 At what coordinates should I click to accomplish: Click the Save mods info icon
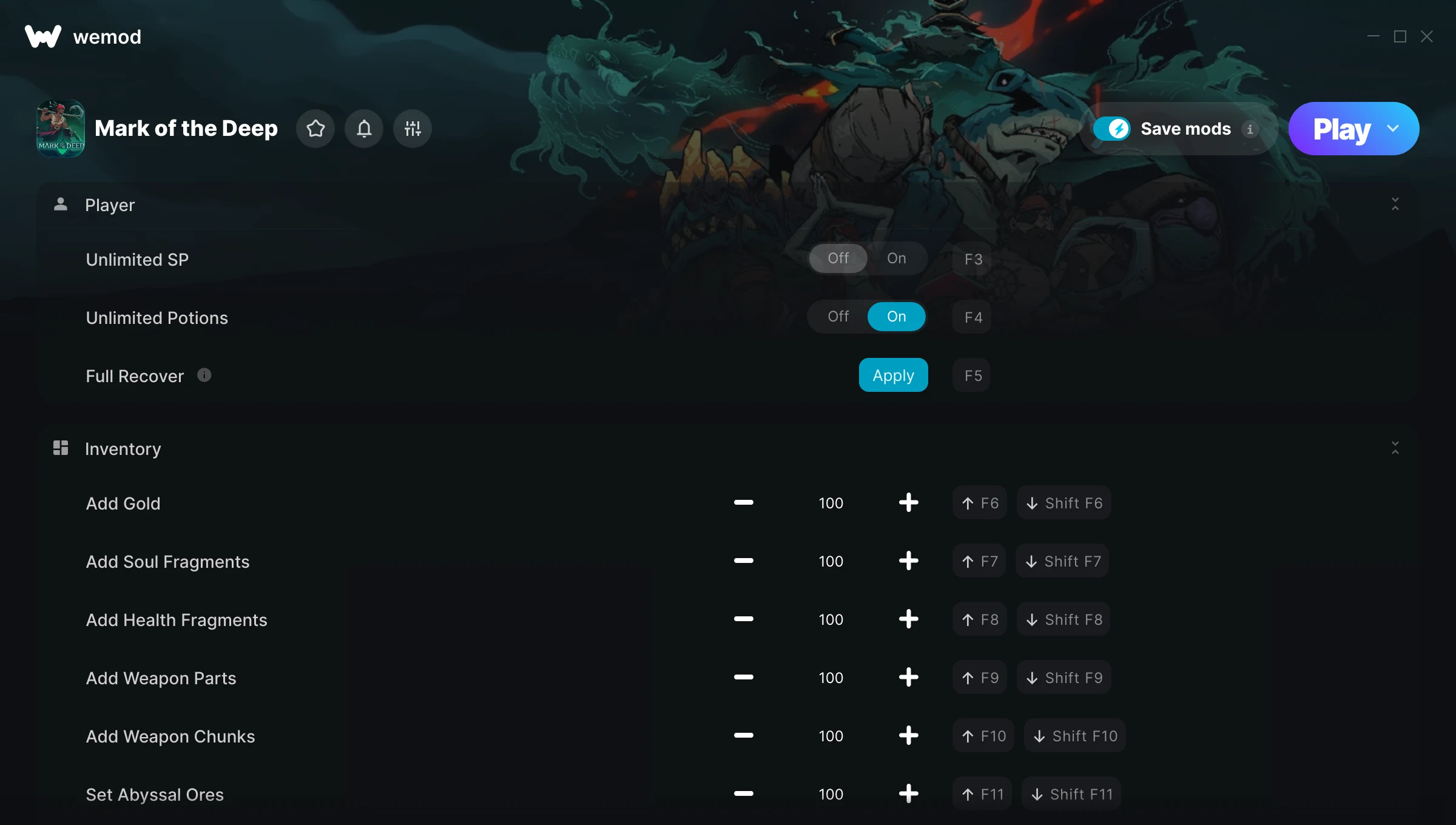point(1250,129)
